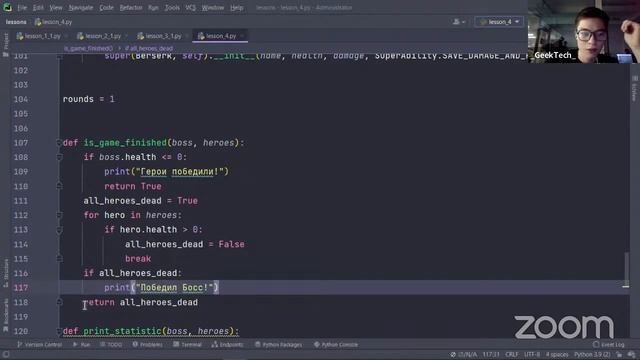Screen dimensions: 640x360
Task: Open the Tools menu
Action: click(x=172, y=7)
